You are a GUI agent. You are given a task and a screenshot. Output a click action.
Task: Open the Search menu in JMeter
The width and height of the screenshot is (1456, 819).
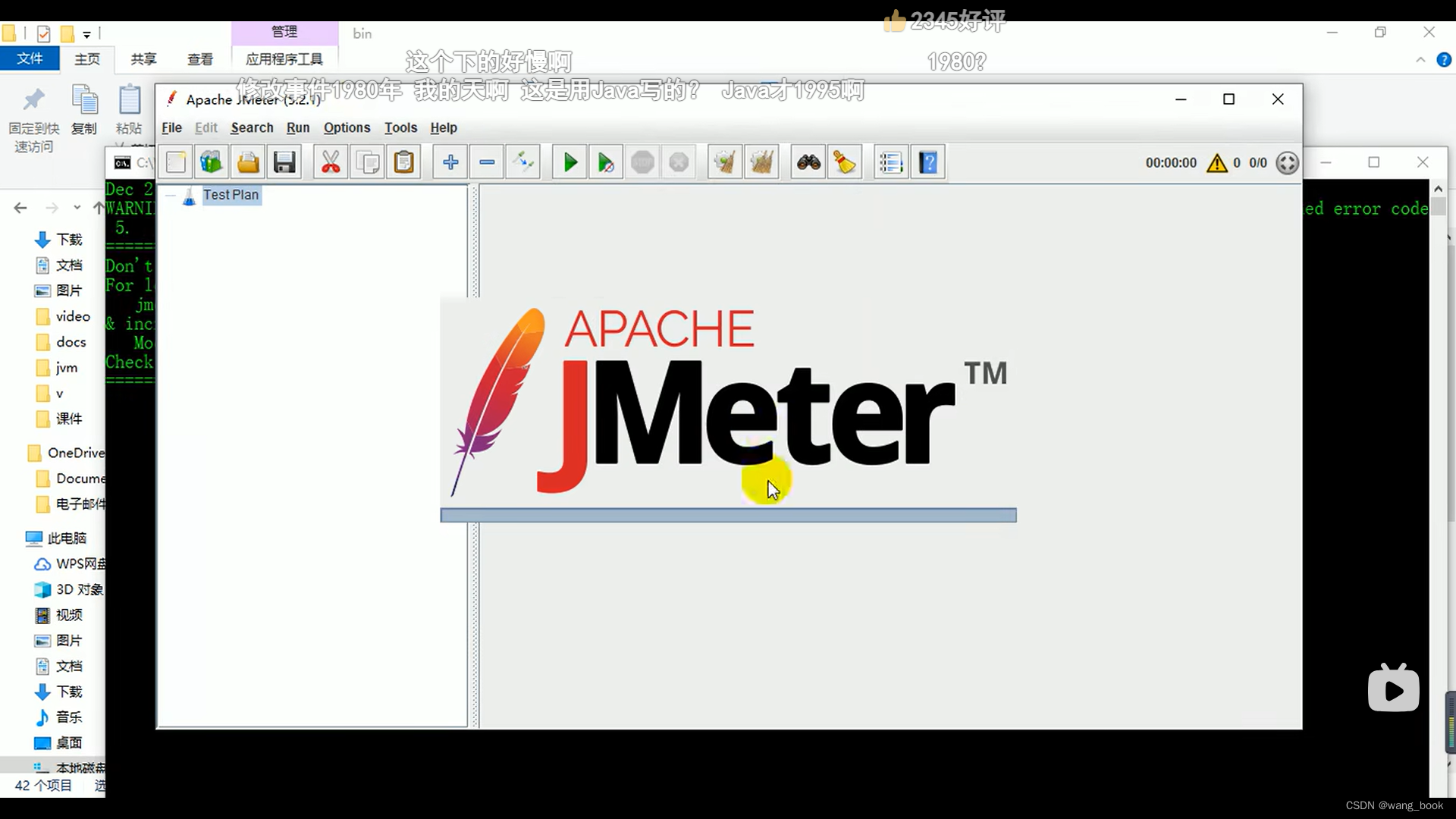252,127
